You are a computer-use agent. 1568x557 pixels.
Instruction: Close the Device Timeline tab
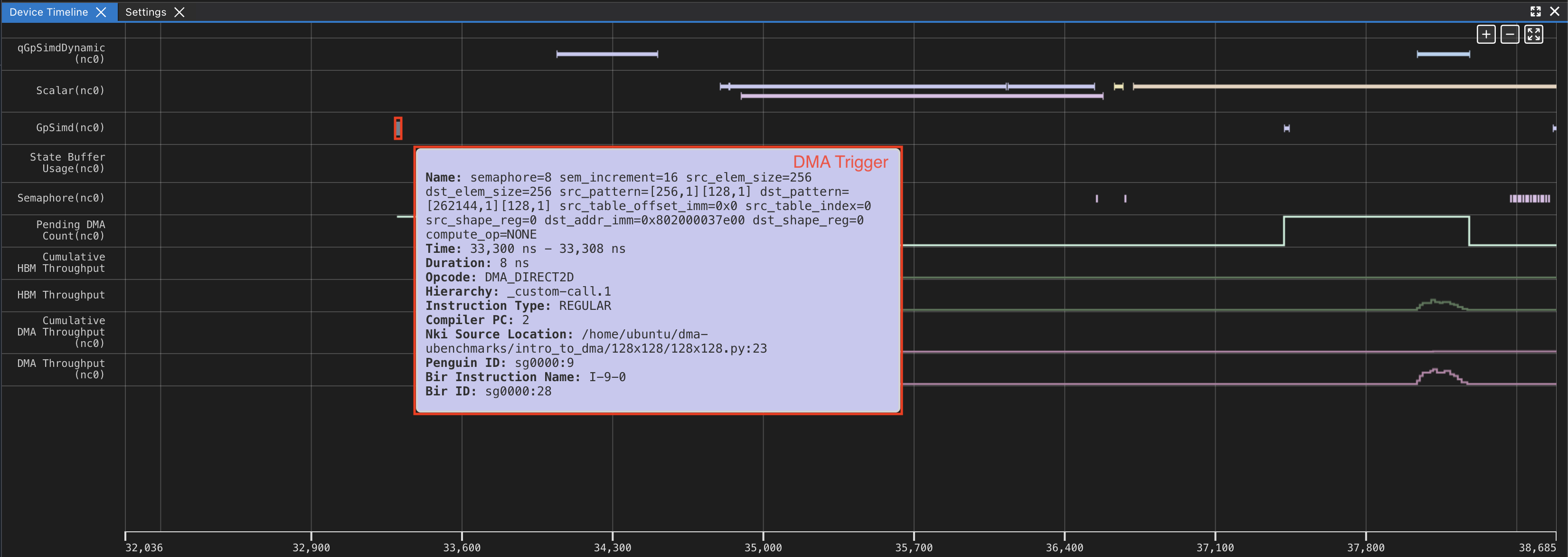pos(102,11)
